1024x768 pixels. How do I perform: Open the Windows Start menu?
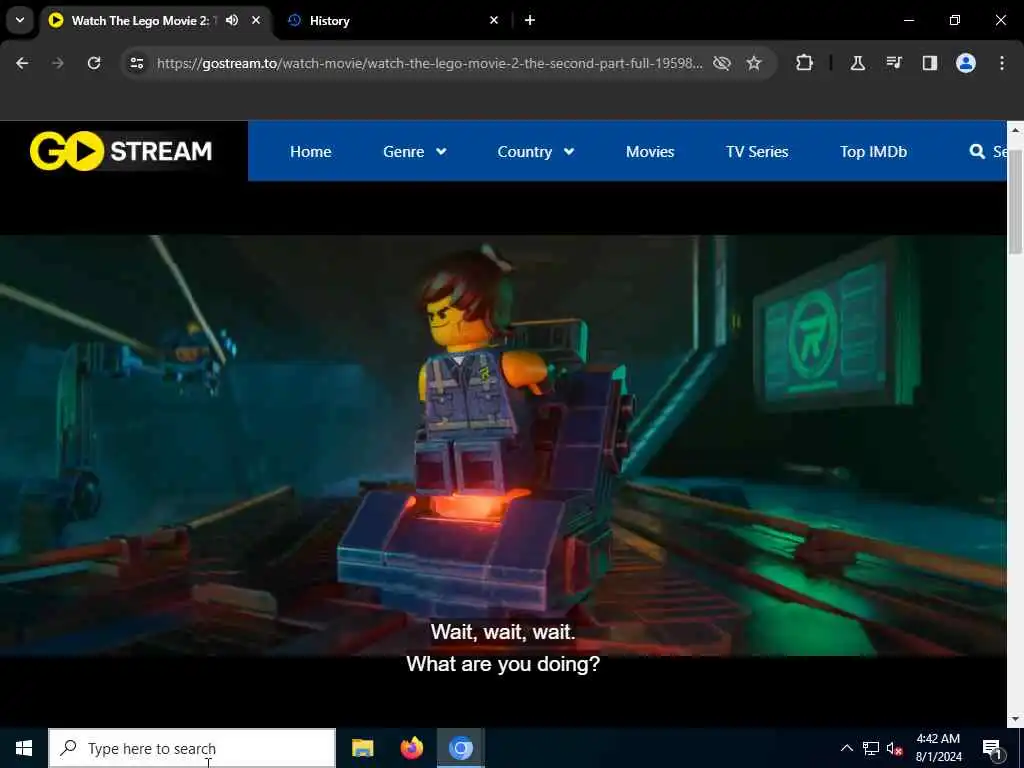[x=24, y=748]
